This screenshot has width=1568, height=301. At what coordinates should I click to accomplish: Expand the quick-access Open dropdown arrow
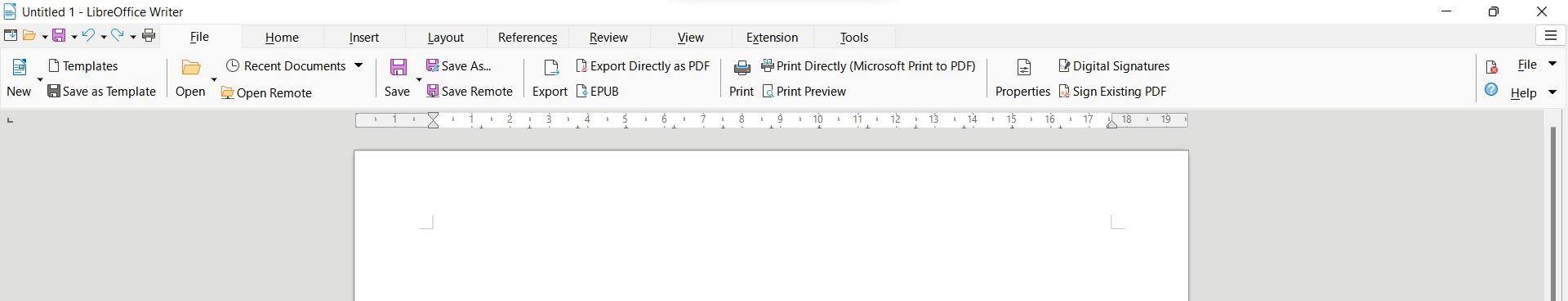45,37
